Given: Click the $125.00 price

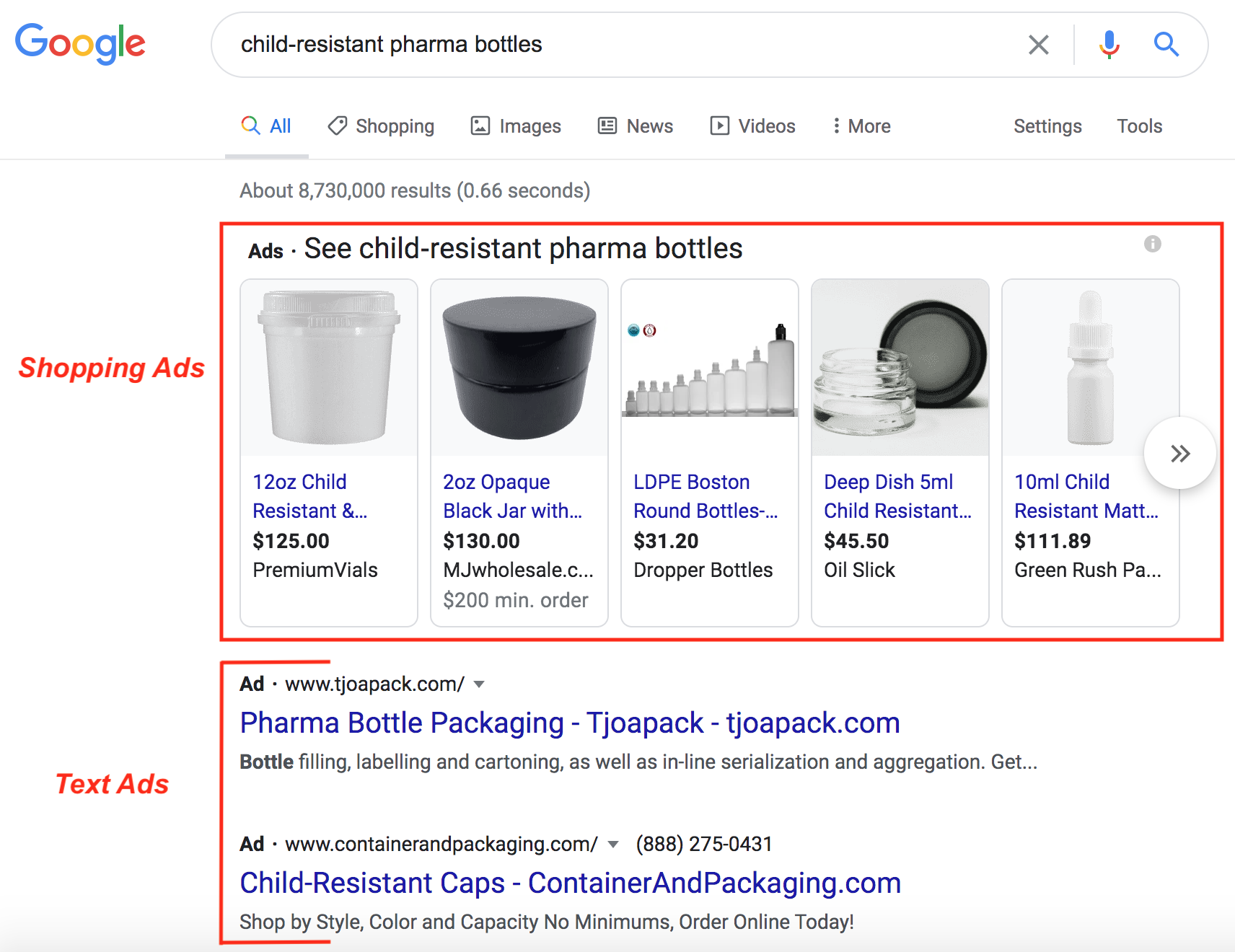Looking at the screenshot, I should tap(291, 541).
